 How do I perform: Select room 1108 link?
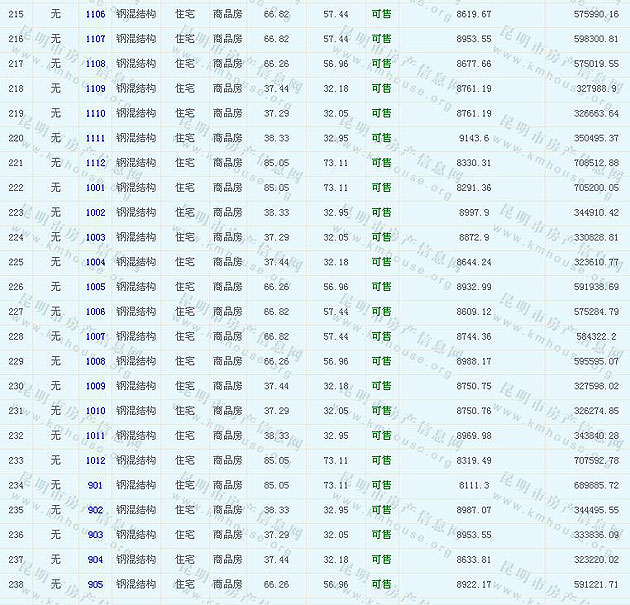coord(95,64)
